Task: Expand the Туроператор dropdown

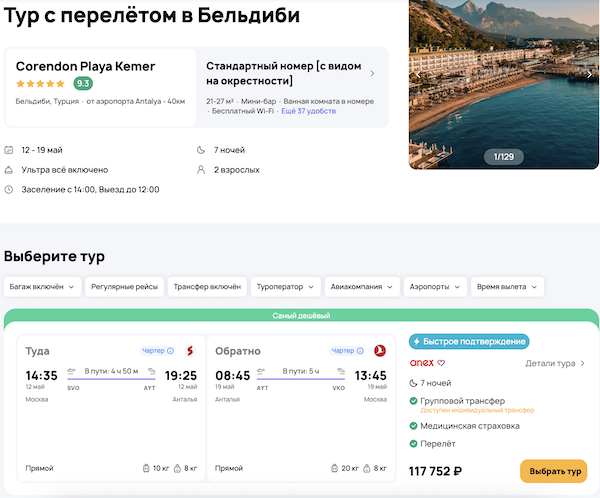Action: (x=286, y=287)
